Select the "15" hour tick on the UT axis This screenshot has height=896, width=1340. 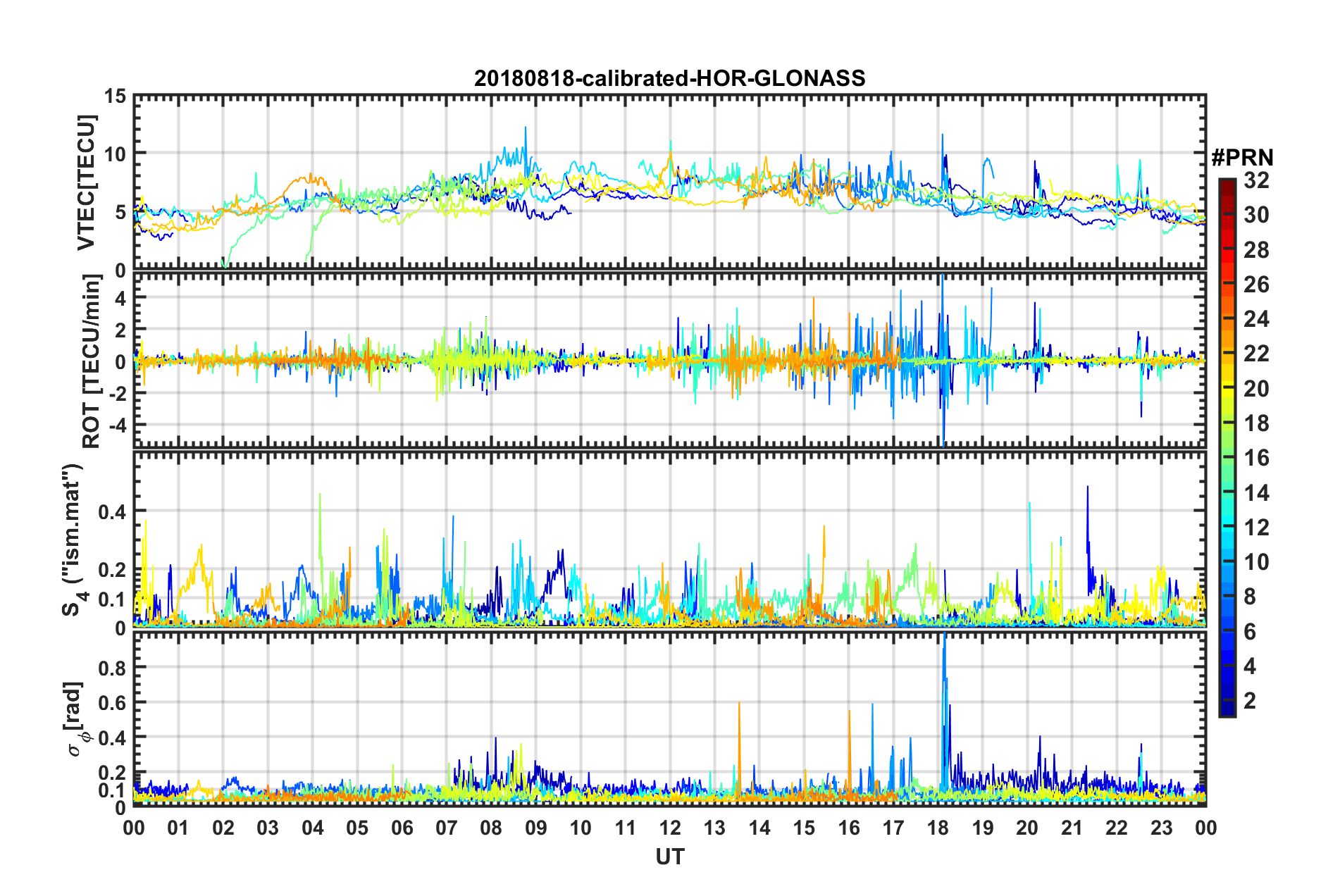(804, 828)
